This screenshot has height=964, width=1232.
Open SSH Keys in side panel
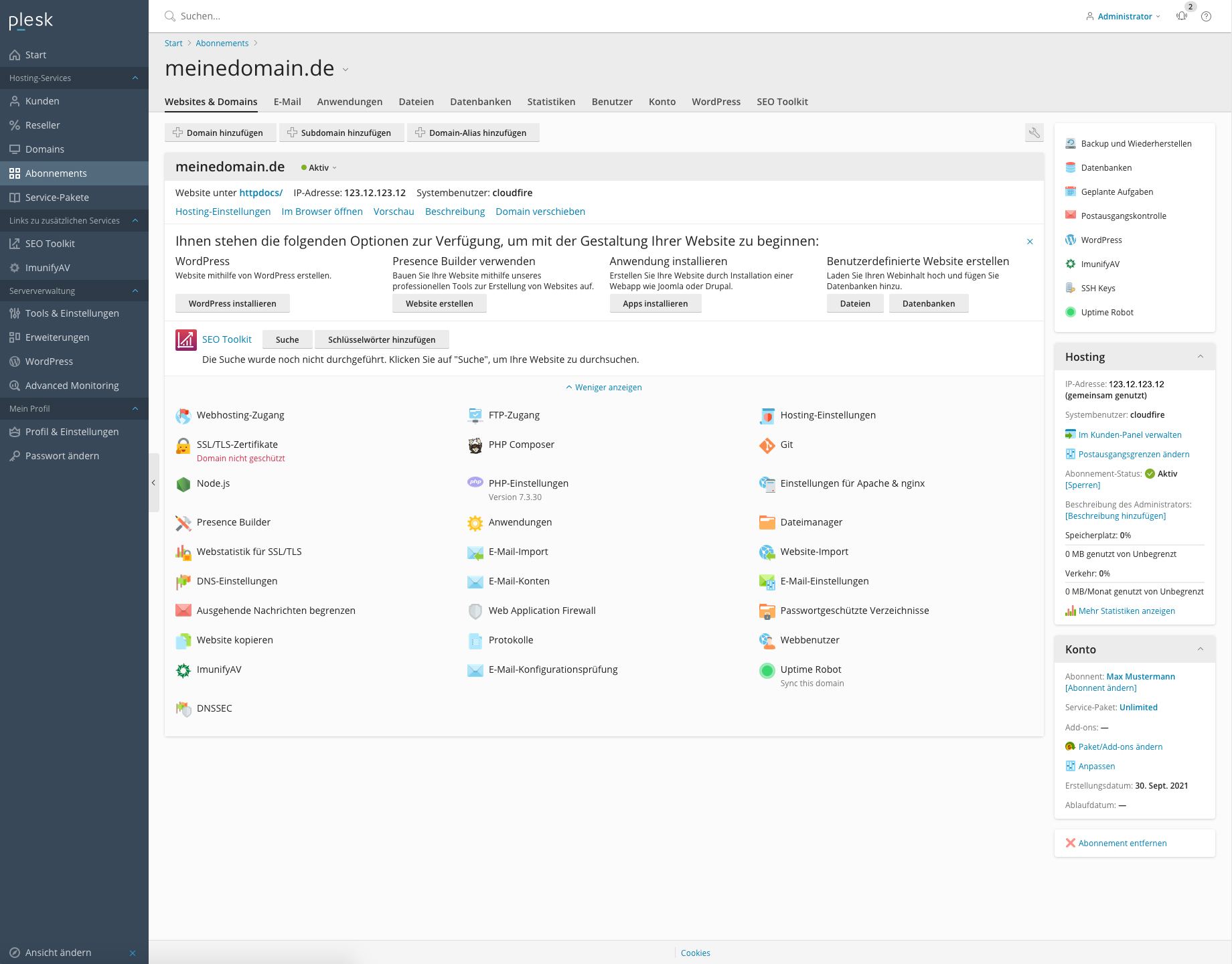pyautogui.click(x=1097, y=289)
